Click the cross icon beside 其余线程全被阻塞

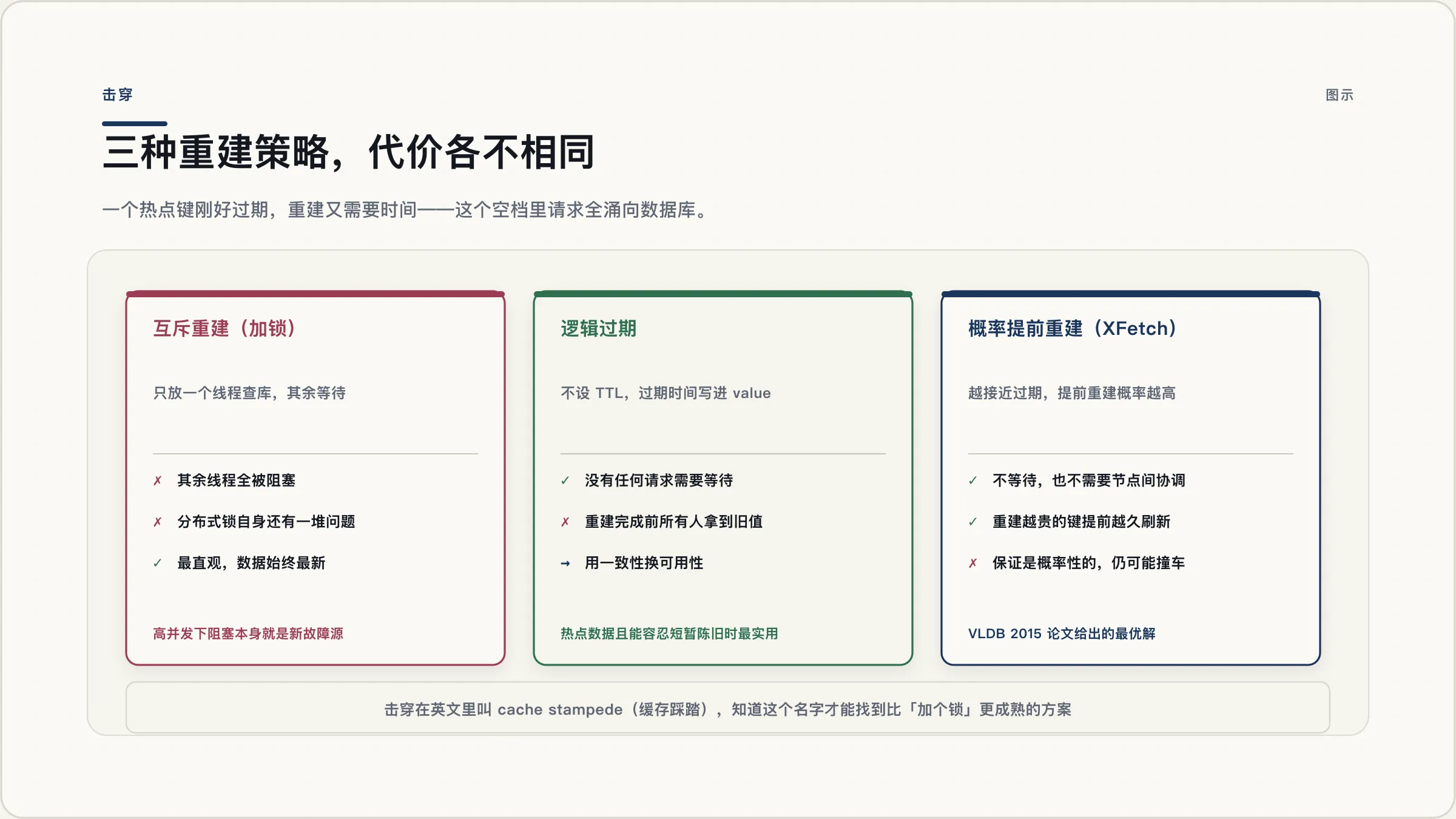click(x=158, y=480)
